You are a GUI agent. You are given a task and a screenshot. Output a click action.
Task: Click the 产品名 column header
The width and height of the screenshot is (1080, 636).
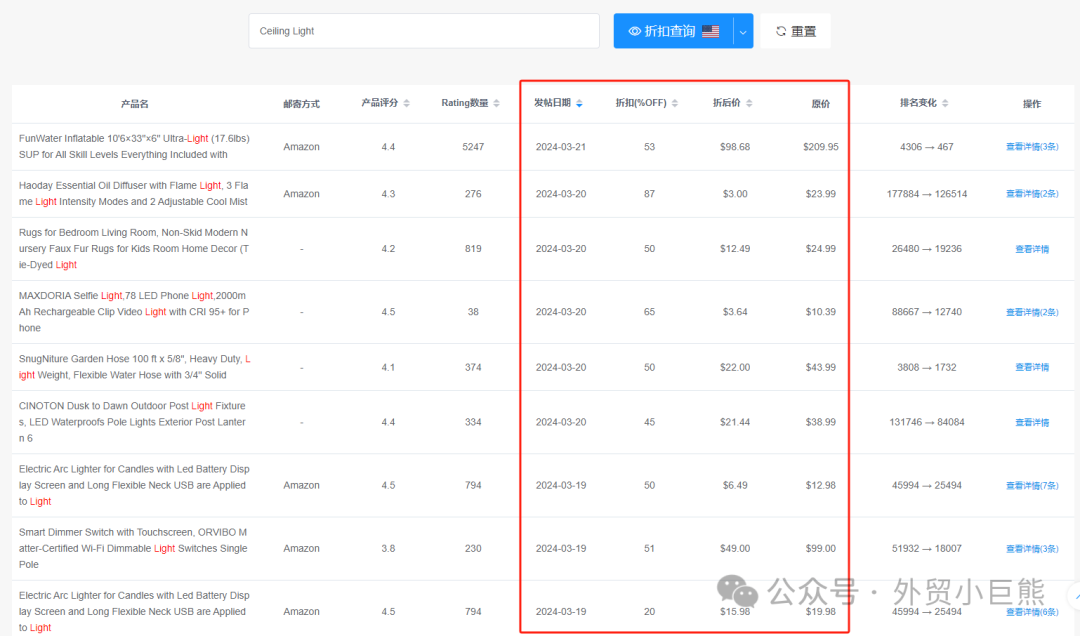(x=134, y=103)
